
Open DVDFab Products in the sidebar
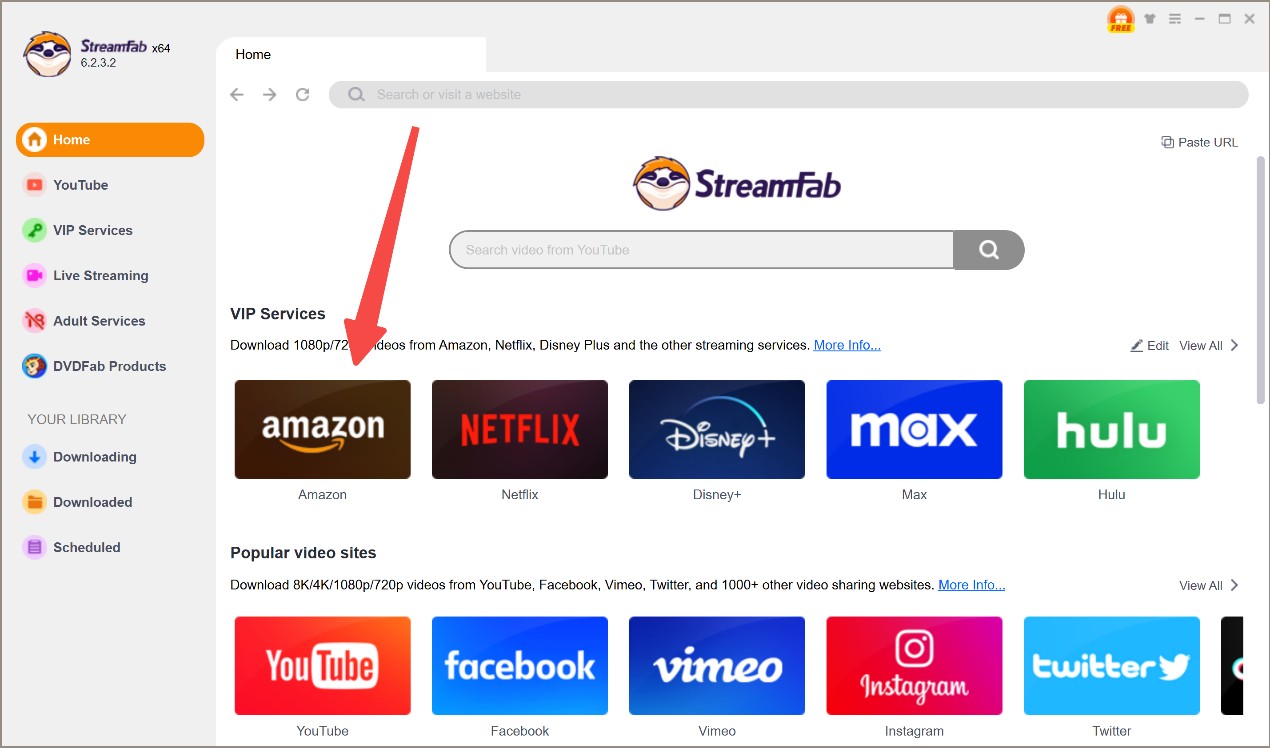[x=110, y=366]
